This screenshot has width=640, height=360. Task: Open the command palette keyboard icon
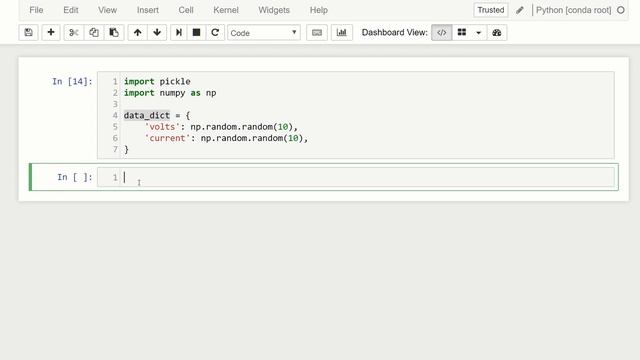tap(317, 33)
